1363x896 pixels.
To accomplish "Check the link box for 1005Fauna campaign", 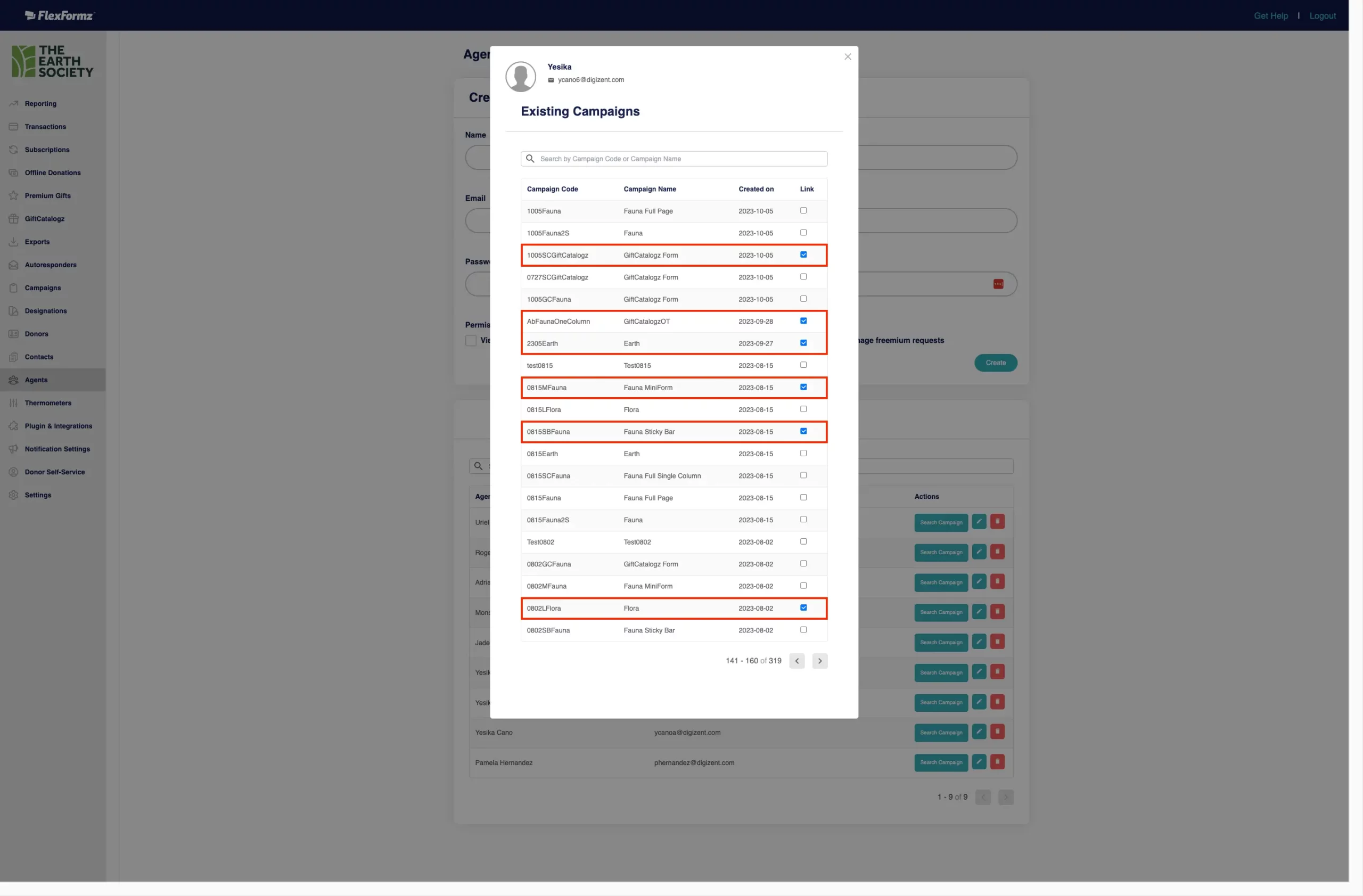I will (803, 211).
